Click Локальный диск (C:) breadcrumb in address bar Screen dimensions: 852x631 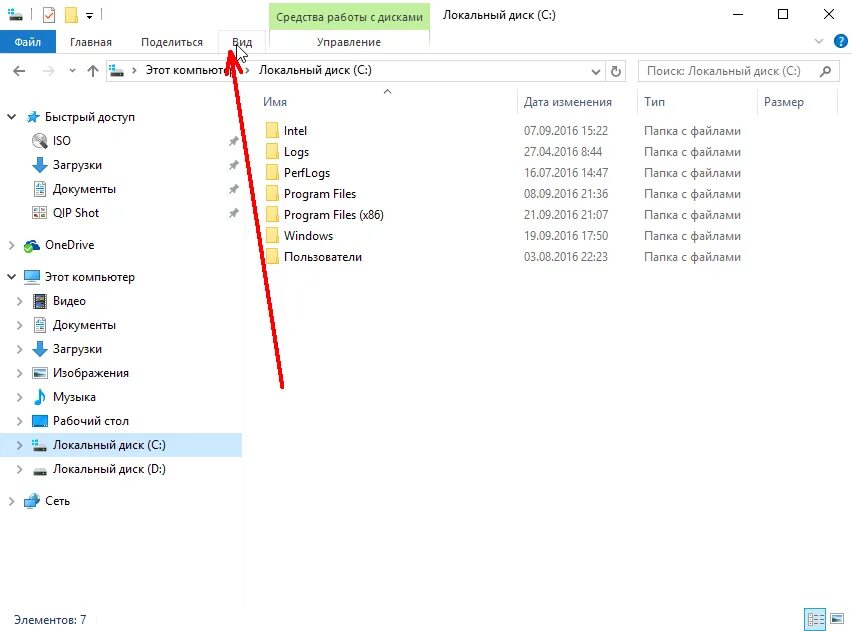[x=315, y=70]
